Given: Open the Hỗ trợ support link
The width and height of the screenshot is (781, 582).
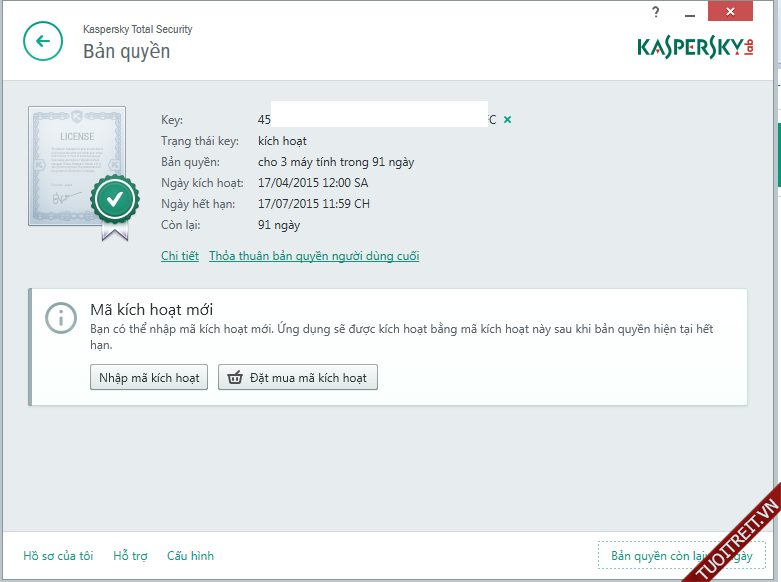Looking at the screenshot, I should 130,555.
